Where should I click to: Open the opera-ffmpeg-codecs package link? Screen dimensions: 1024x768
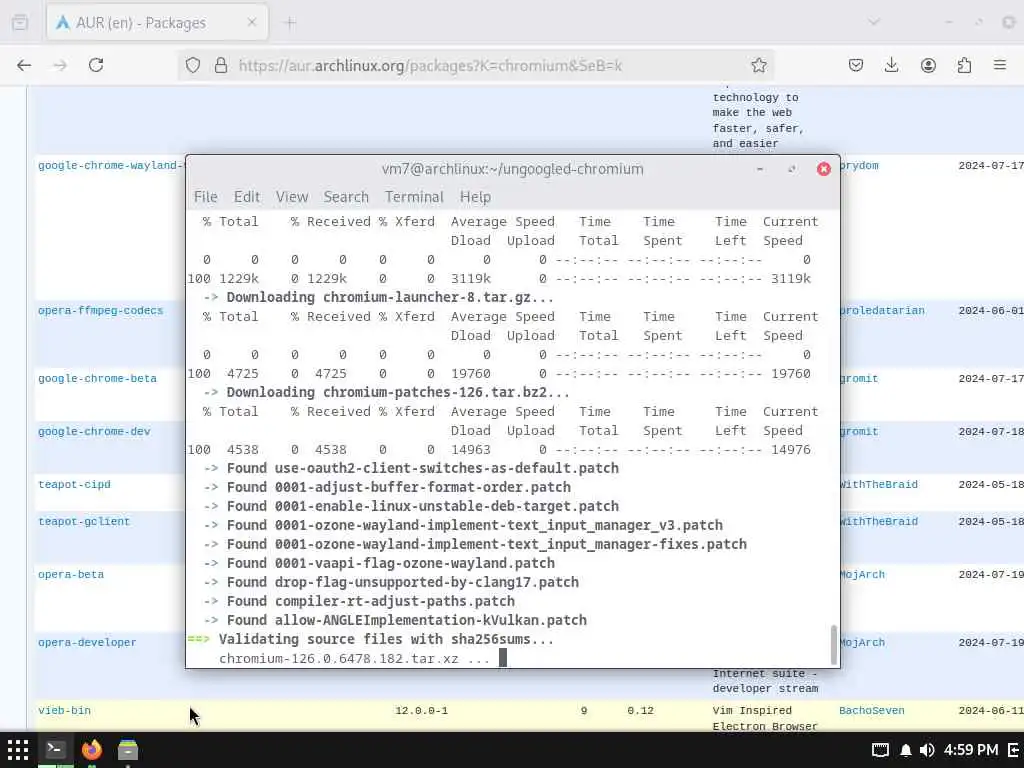(x=101, y=311)
